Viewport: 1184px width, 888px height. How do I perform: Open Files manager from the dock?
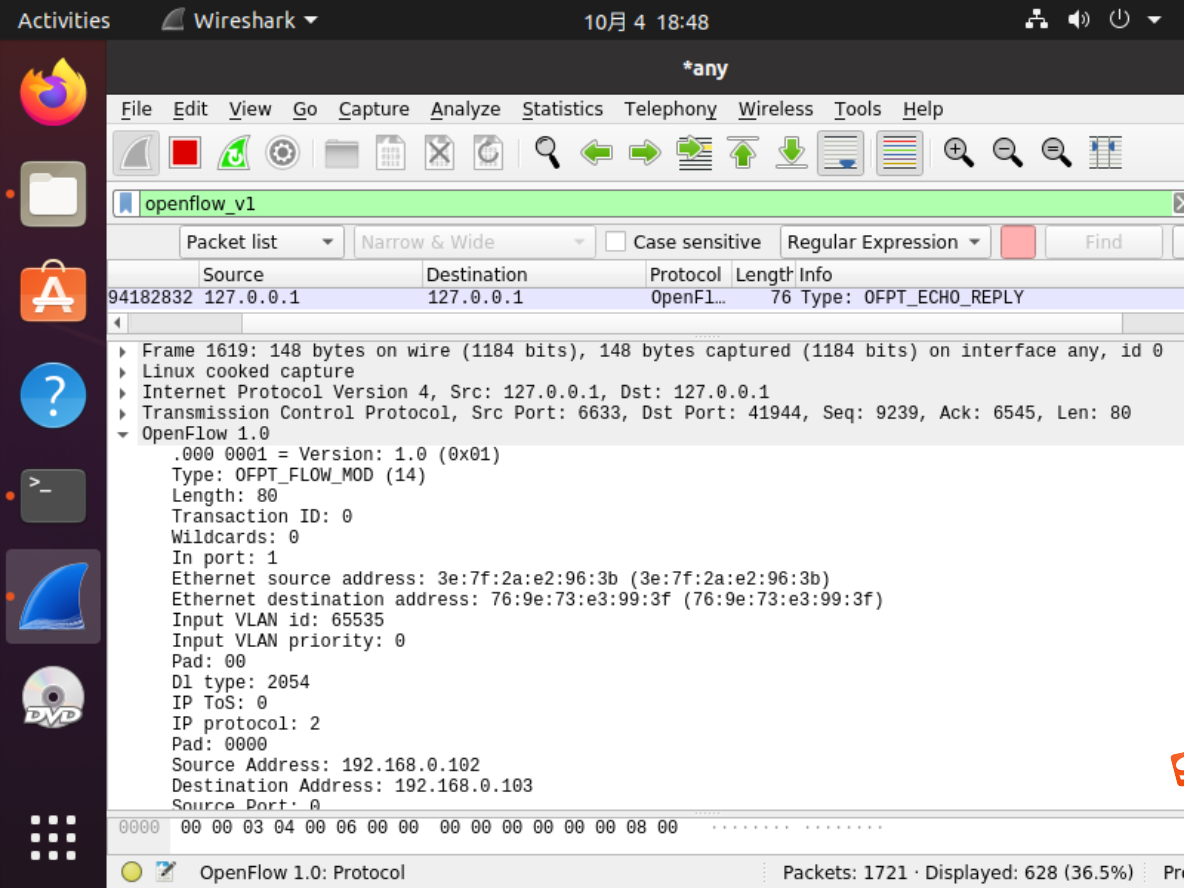click(x=53, y=194)
